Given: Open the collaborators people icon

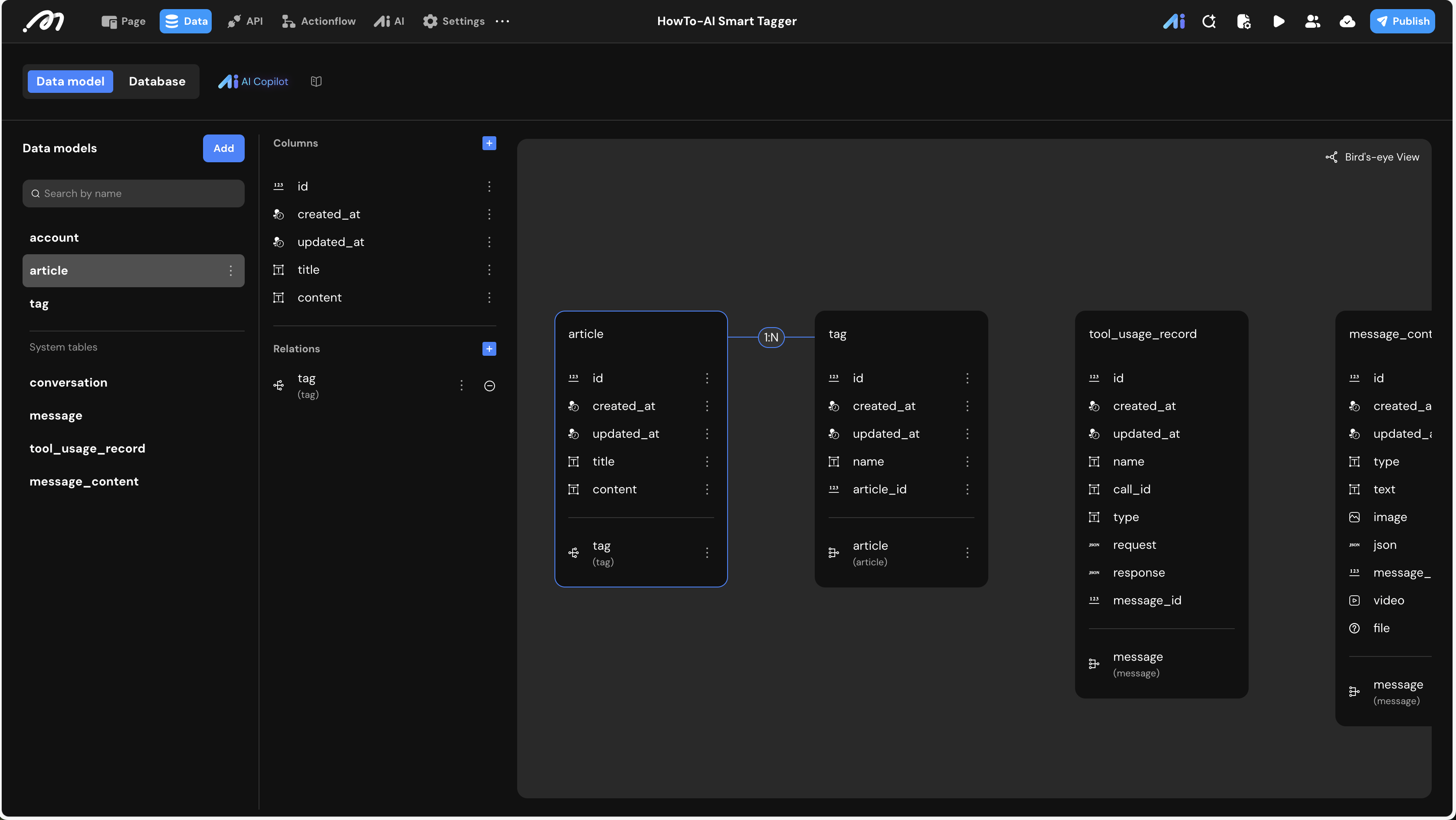Looking at the screenshot, I should point(1312,21).
